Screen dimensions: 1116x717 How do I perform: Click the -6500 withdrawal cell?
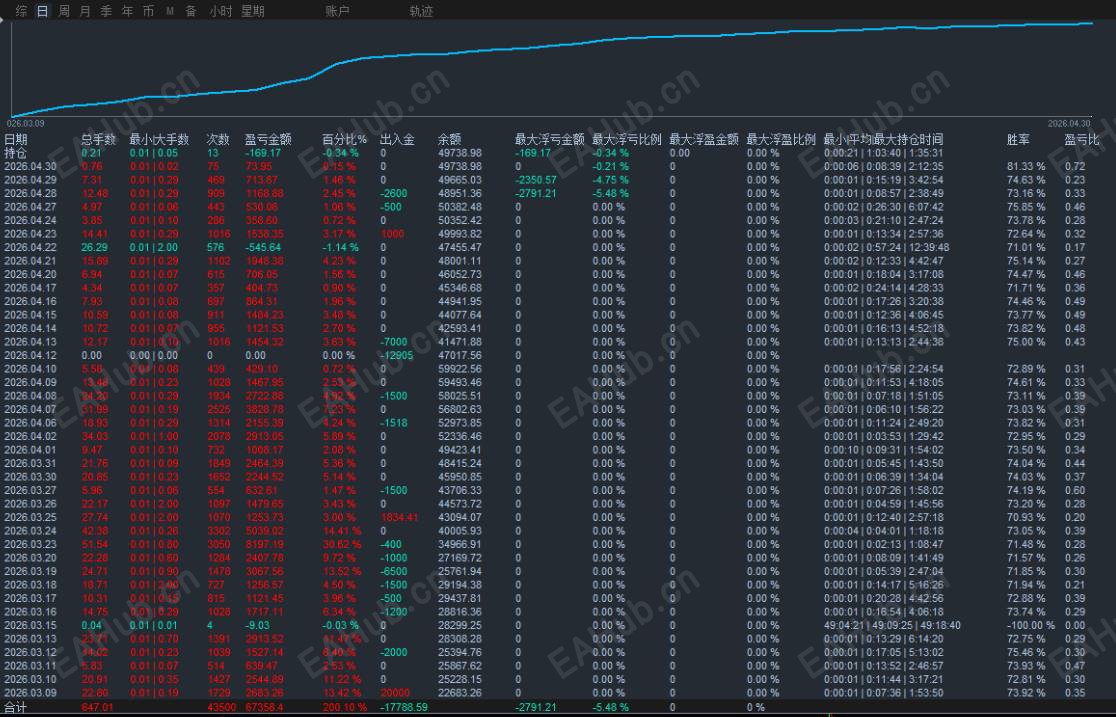(x=394, y=571)
